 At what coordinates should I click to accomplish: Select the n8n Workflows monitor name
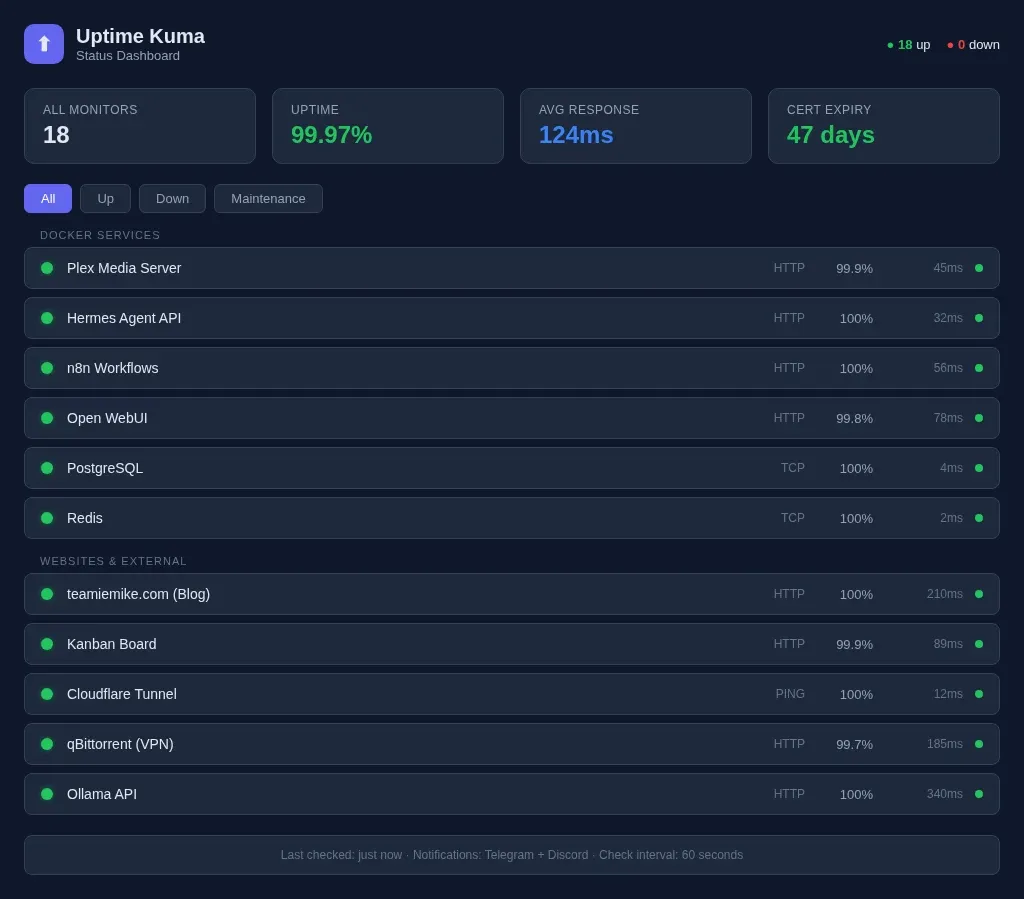[x=112, y=368]
